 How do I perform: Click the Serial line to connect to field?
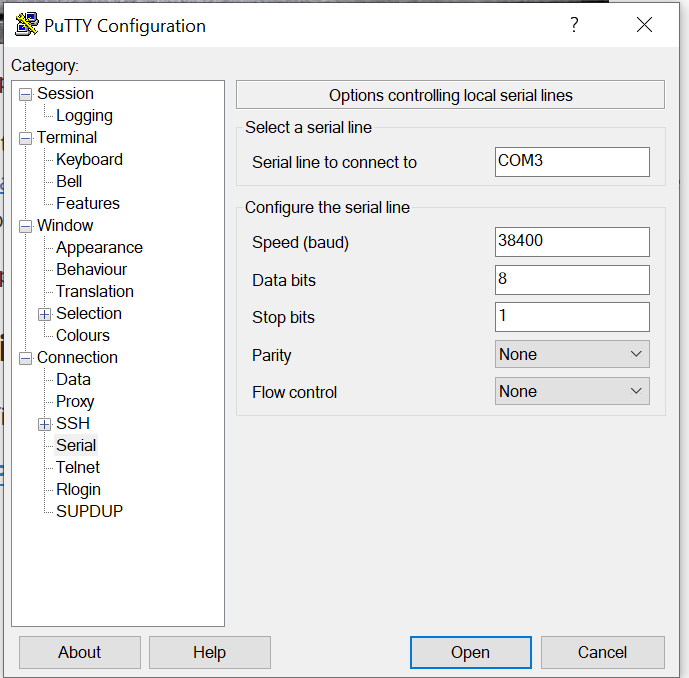[572, 162]
